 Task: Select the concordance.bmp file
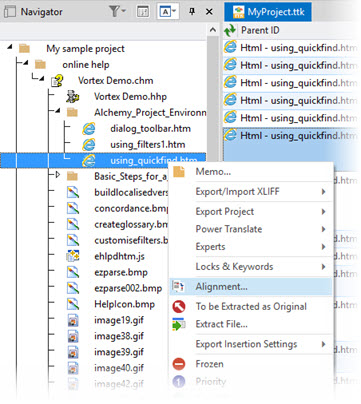pos(131,209)
